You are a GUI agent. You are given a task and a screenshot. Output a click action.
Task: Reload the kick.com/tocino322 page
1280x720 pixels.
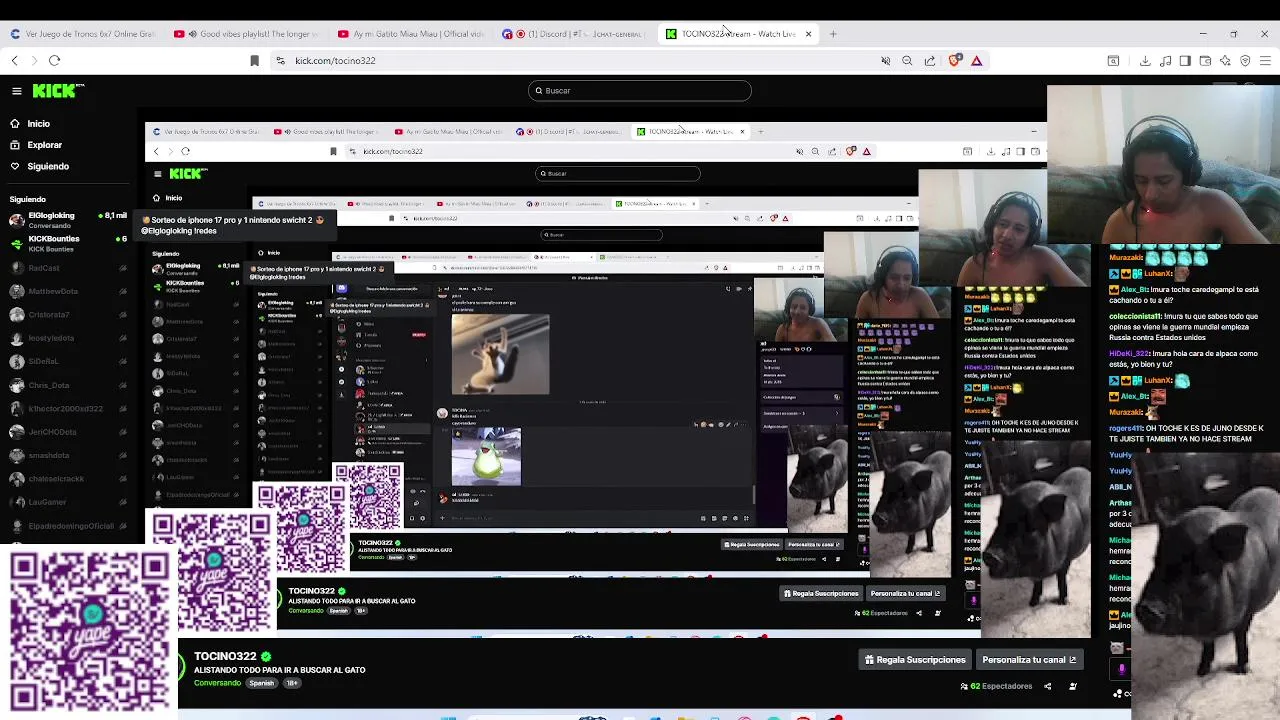(x=55, y=61)
